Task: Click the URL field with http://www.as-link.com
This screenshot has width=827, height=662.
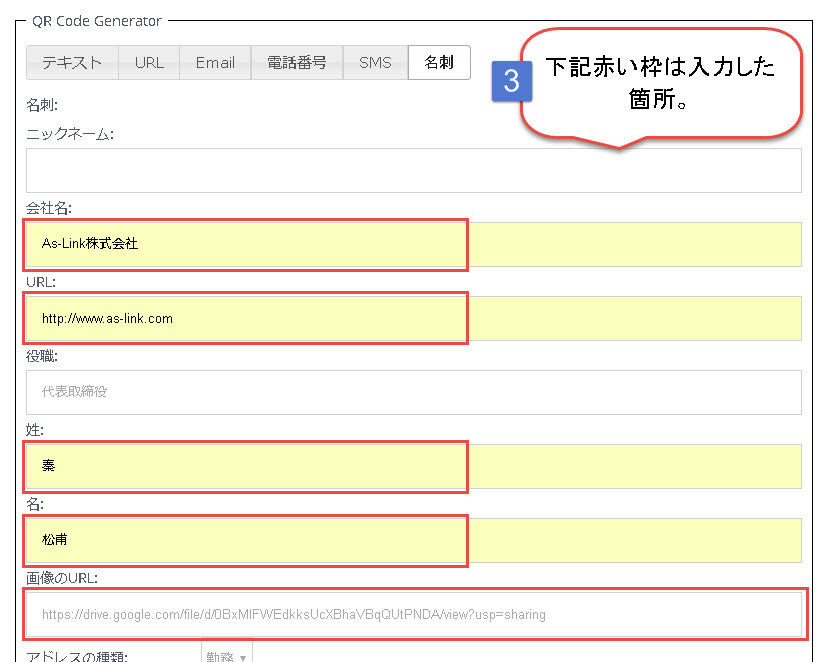Action: 414,319
